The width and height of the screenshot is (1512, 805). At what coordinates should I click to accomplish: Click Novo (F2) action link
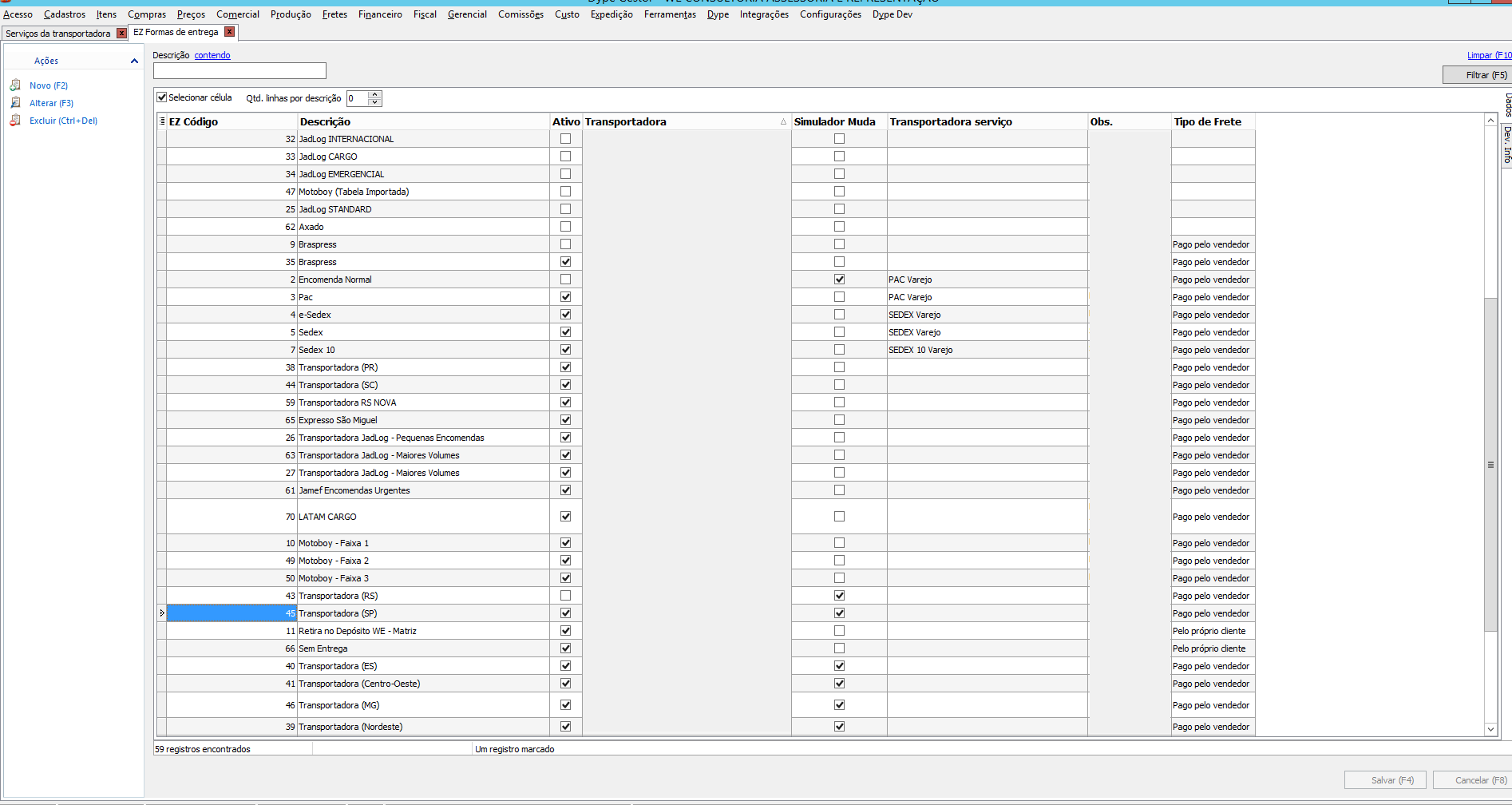(x=49, y=85)
